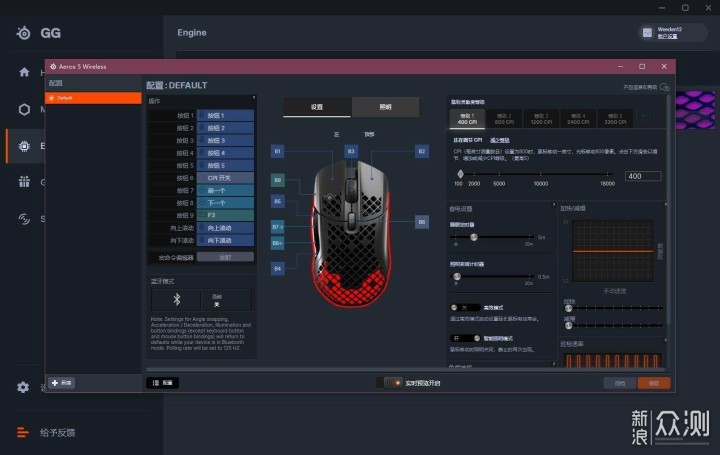Toggle 智能照明模式 smart illumination switch
Screen dimensions: 720x455
(x=464, y=338)
